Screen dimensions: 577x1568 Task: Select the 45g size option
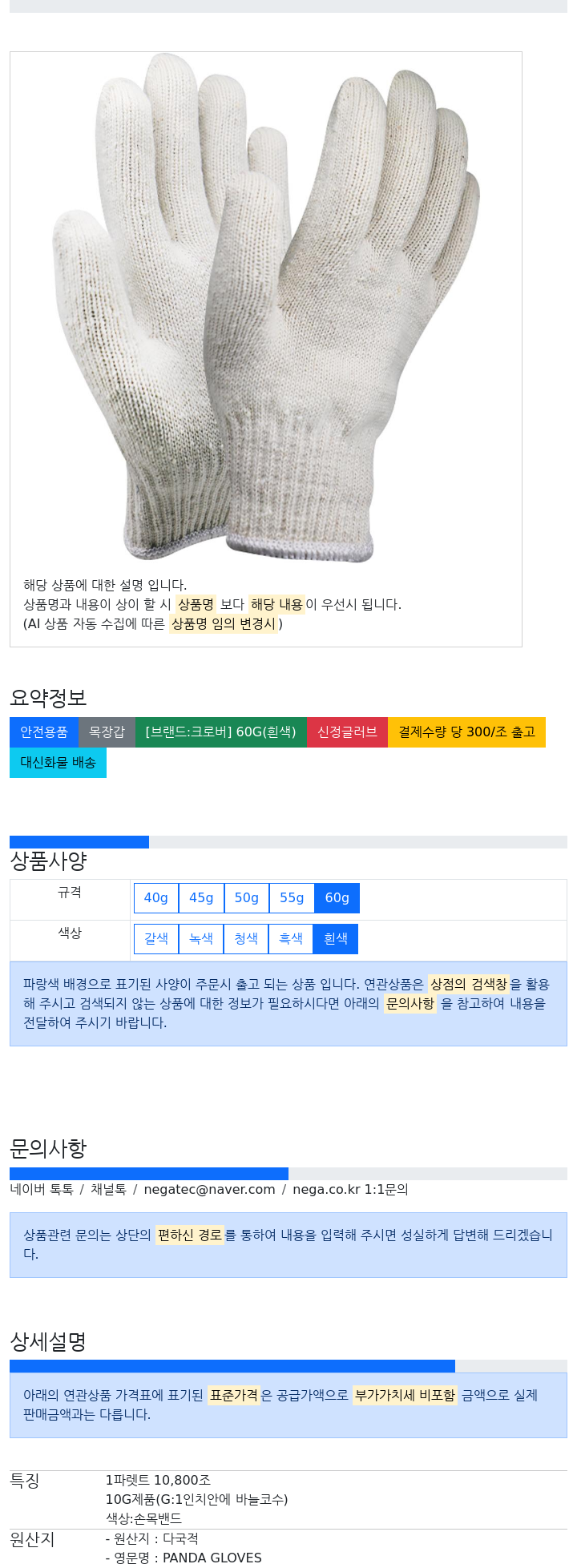[201, 898]
